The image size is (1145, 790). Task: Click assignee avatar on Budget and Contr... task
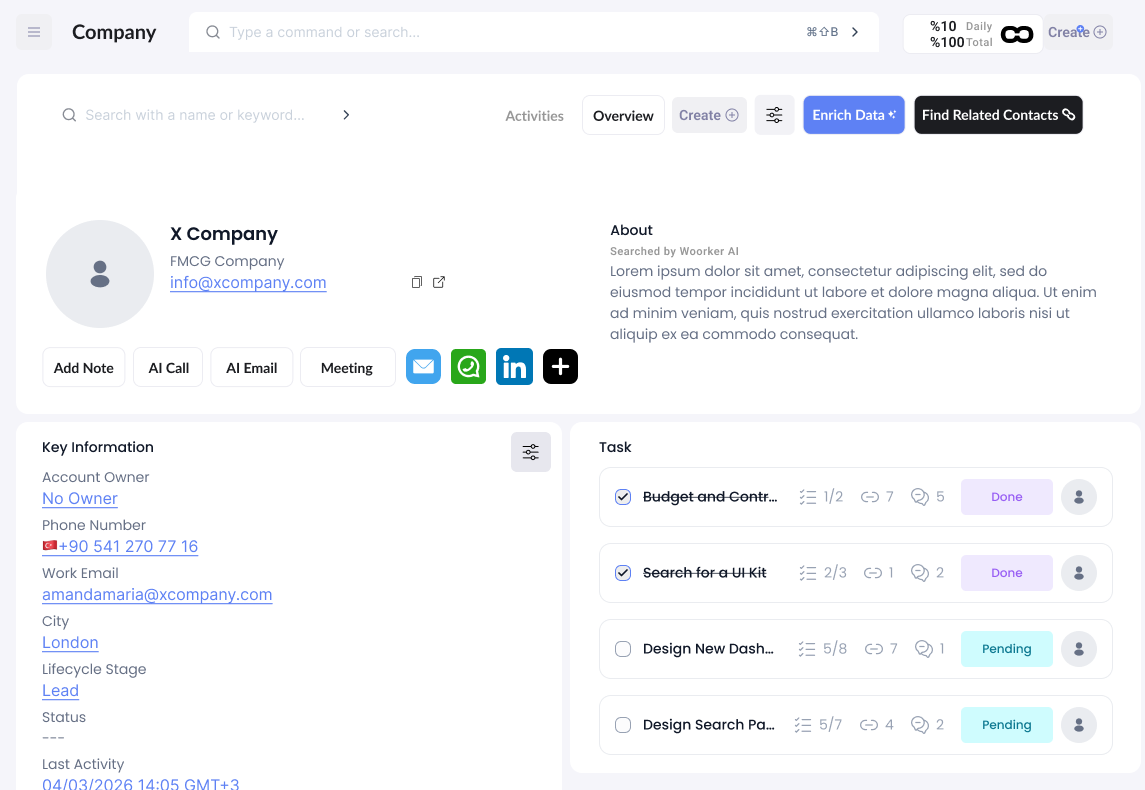(x=1079, y=497)
